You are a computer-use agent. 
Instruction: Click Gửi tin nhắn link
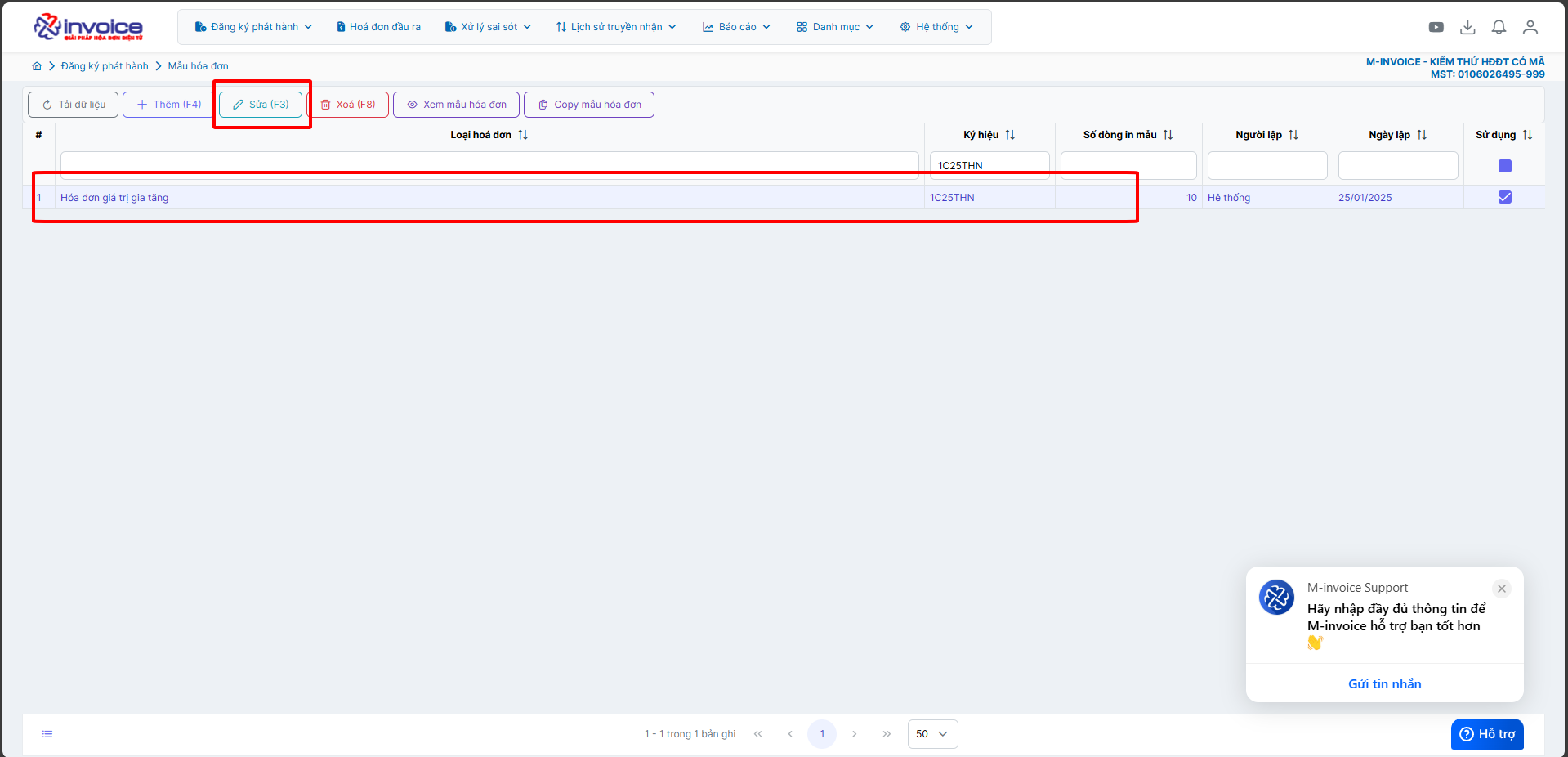[1384, 684]
